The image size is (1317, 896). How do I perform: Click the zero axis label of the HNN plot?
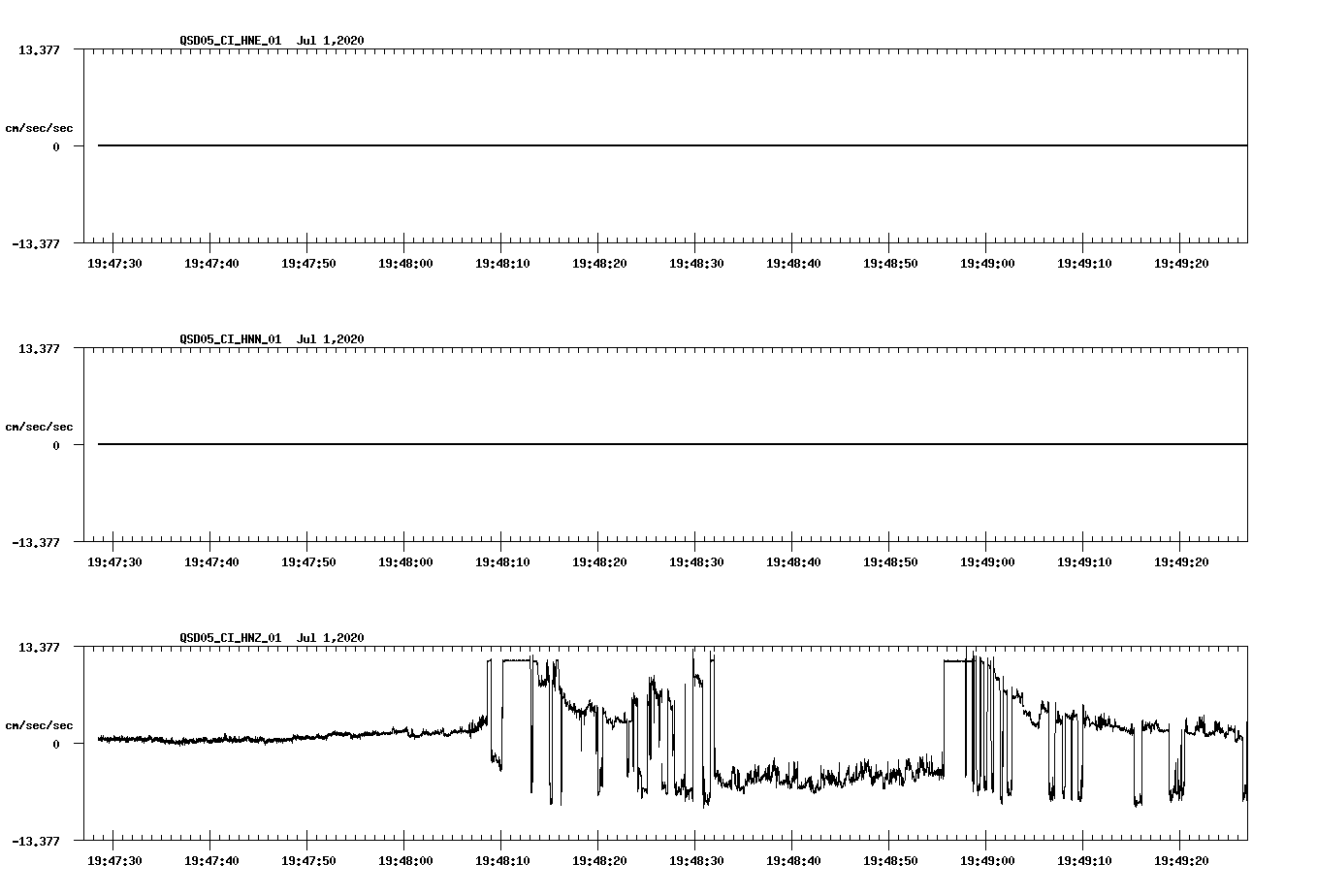(56, 446)
